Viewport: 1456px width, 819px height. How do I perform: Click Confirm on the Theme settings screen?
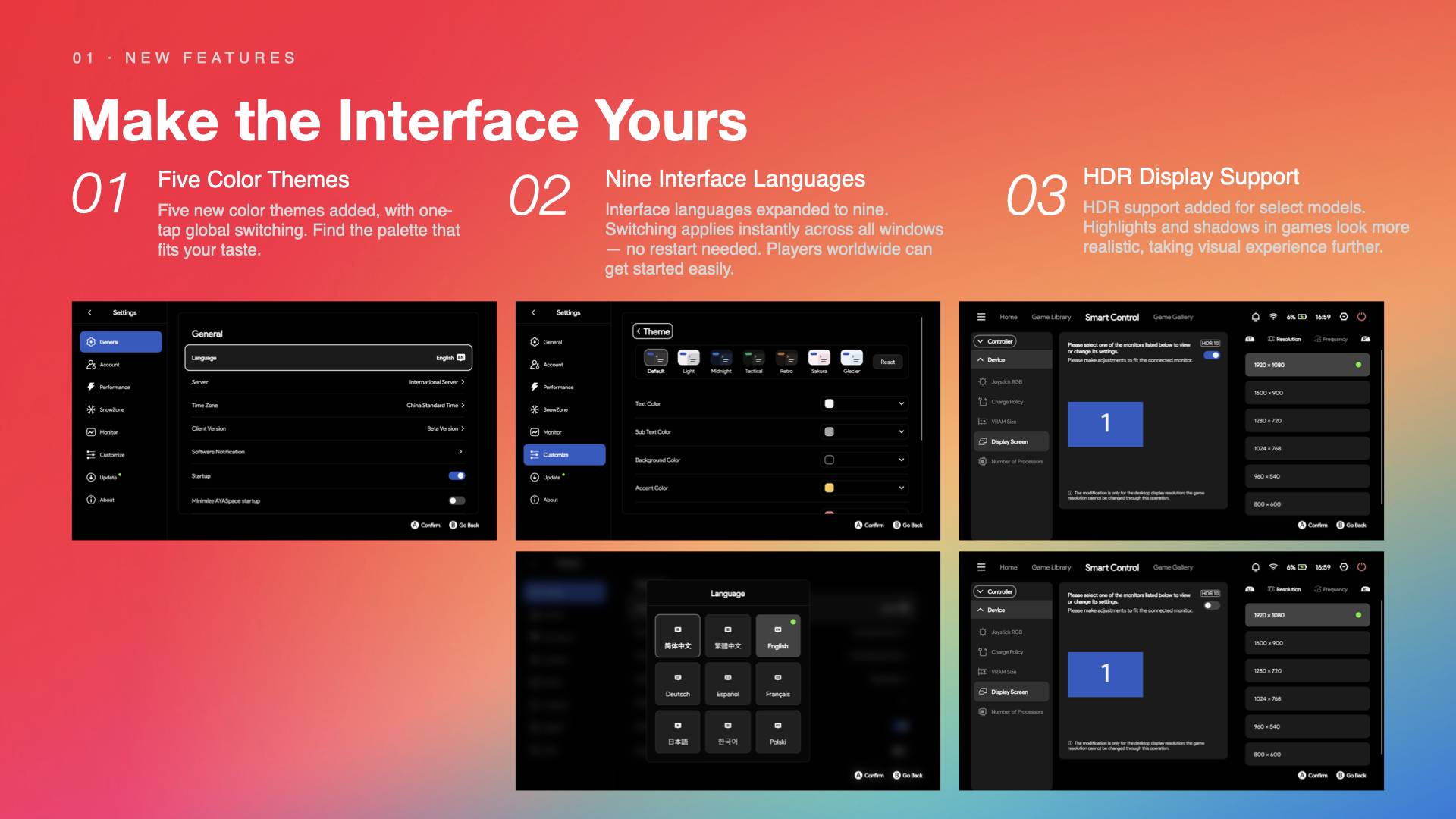click(869, 525)
